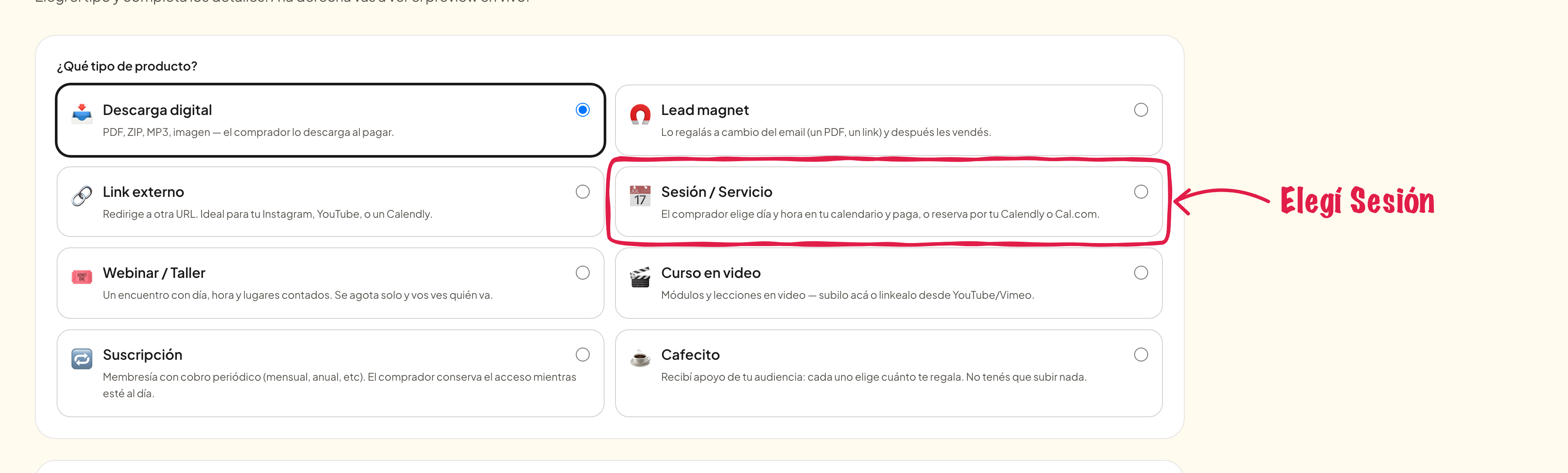Click description "Redirige a otra URL…"
The width and height of the screenshot is (1568, 473).
(267, 214)
